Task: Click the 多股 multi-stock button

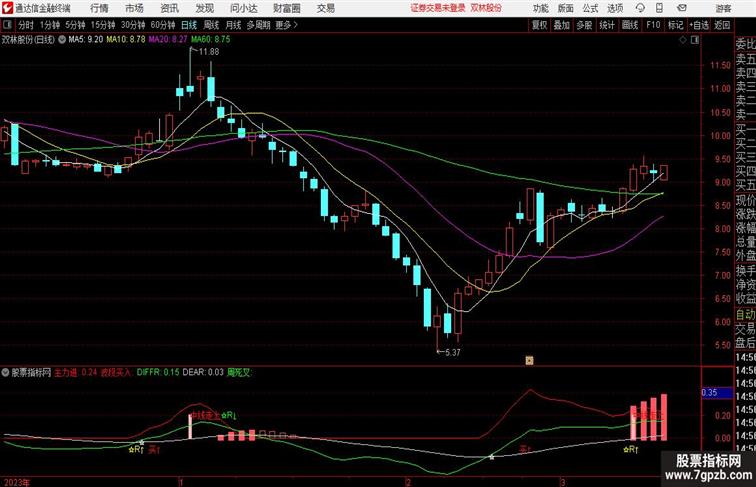Action: [x=584, y=25]
